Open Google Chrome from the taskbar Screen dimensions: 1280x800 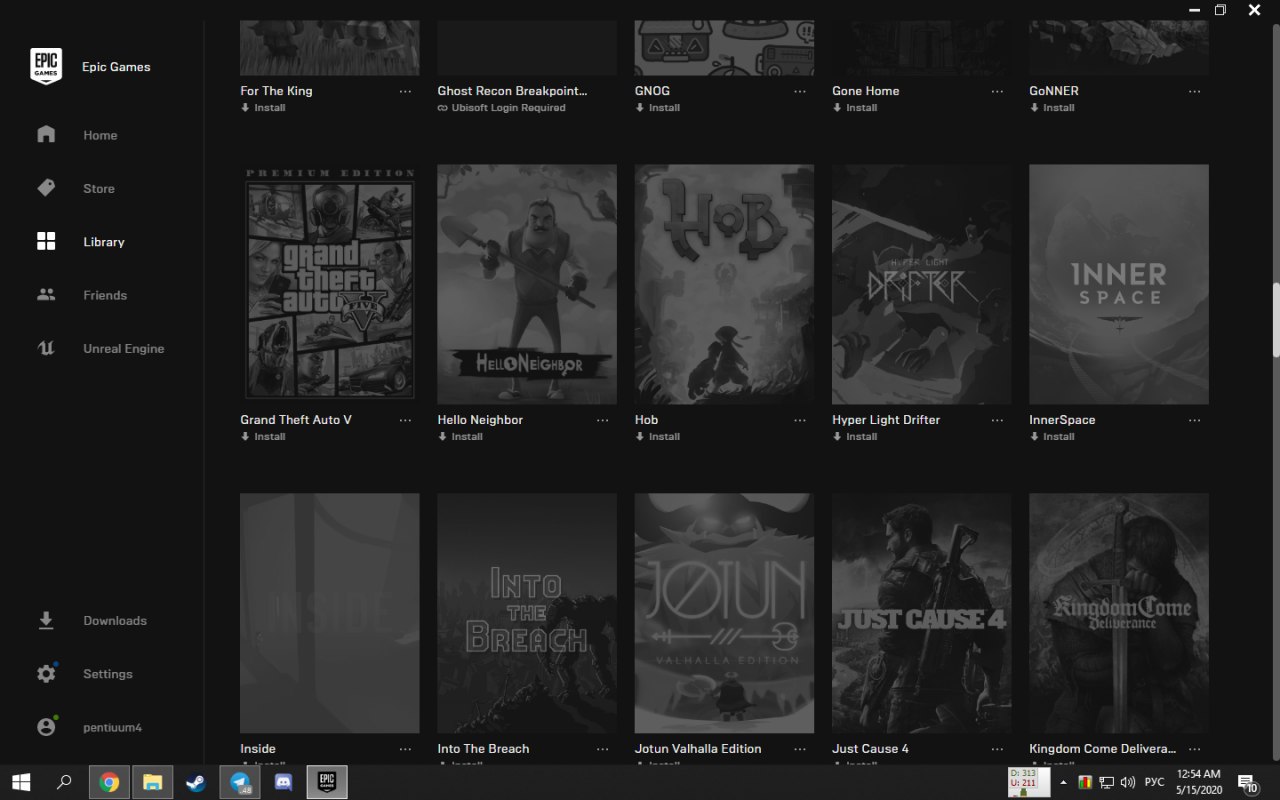109,782
